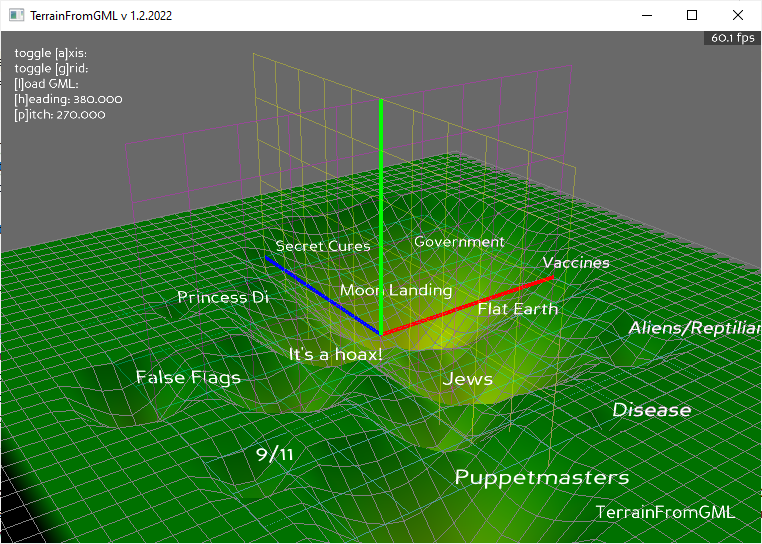Click the green vertical axis line

click(x=381, y=200)
